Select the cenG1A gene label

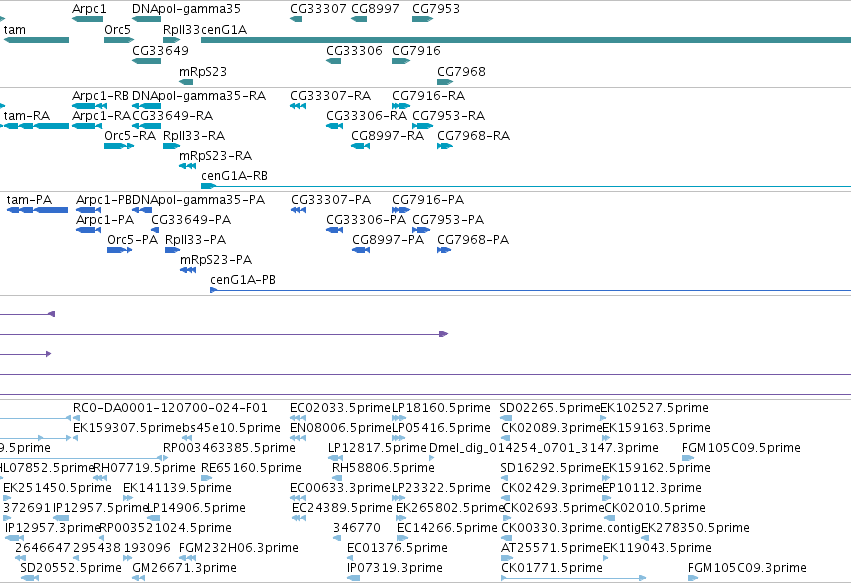tap(224, 30)
